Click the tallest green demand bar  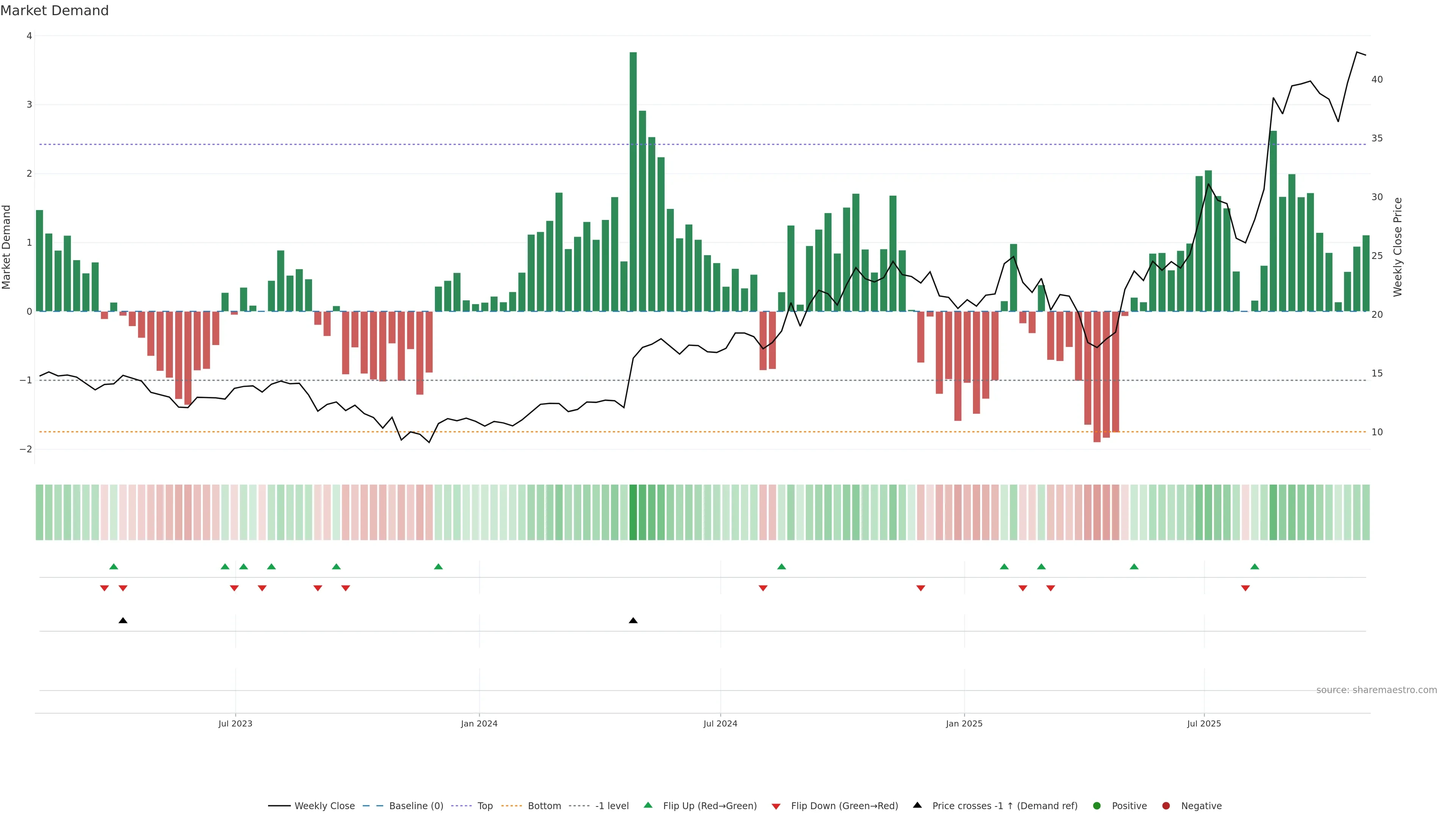[x=633, y=181]
